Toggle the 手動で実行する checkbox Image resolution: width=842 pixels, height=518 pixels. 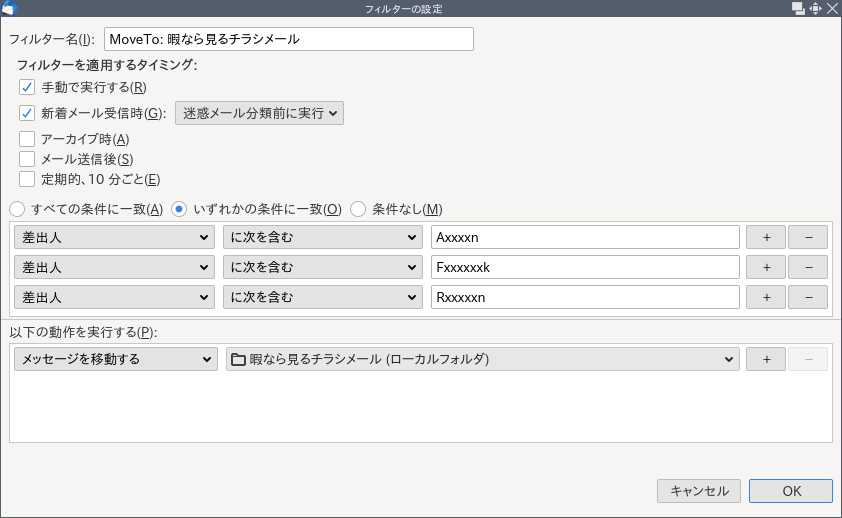click(27, 87)
